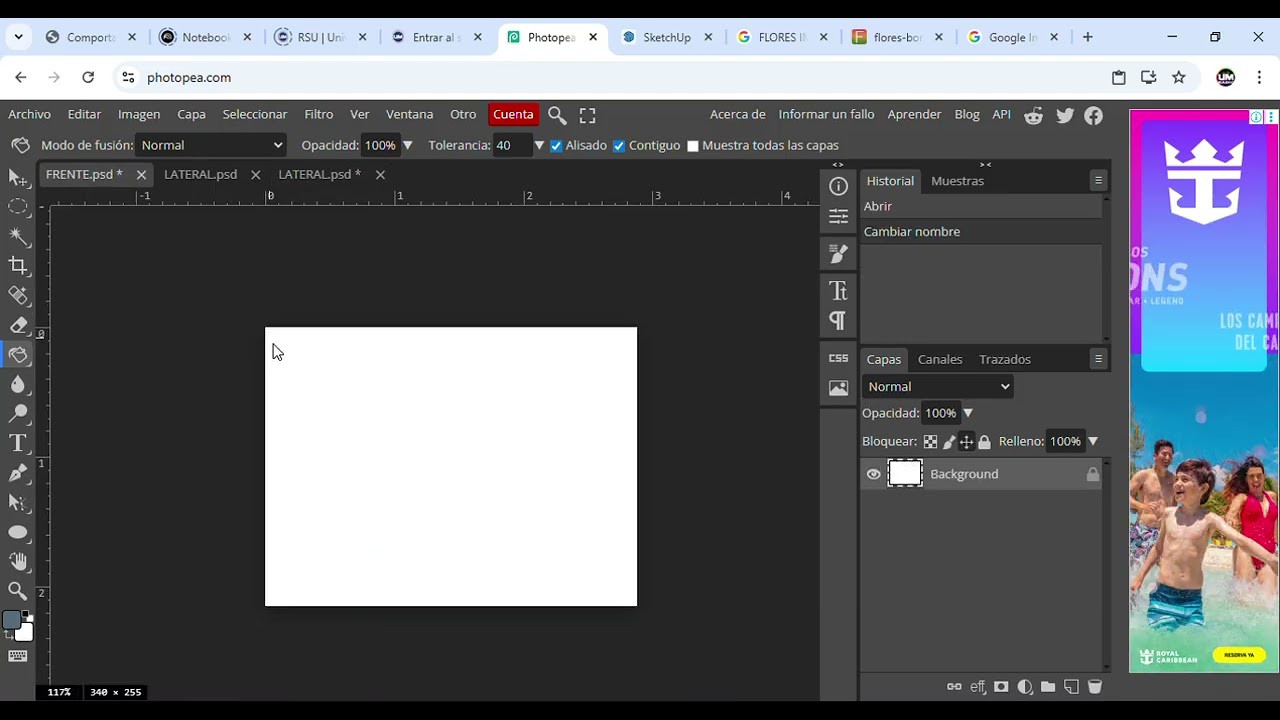Expand the Relleno fill arrow

point(1092,441)
